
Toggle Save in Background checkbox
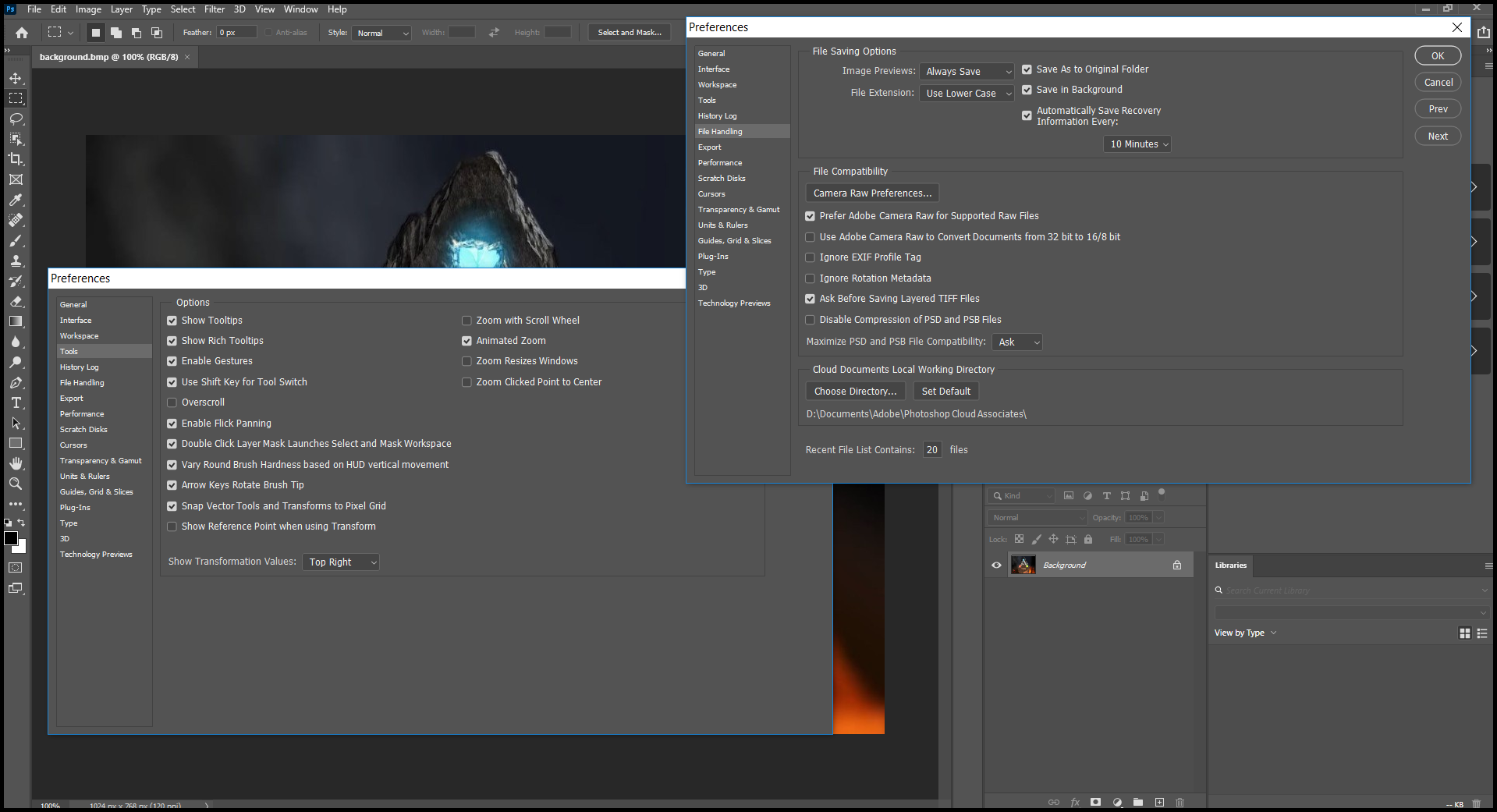tap(1027, 90)
